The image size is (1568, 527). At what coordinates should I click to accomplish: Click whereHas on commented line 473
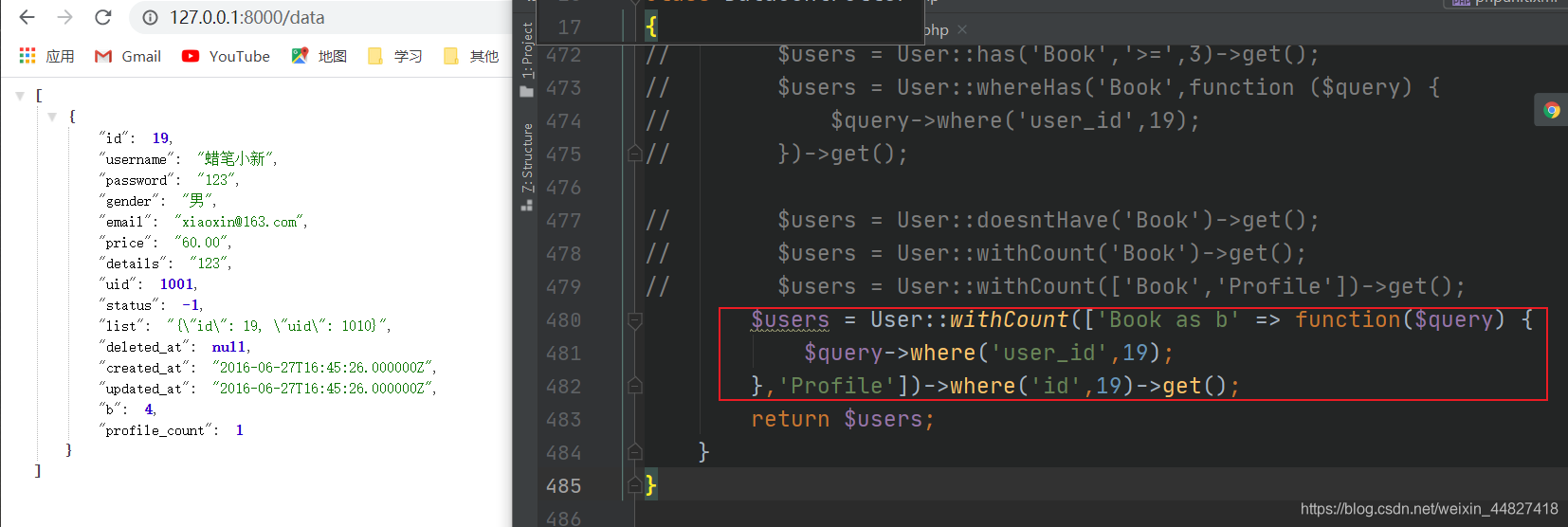[1030, 87]
